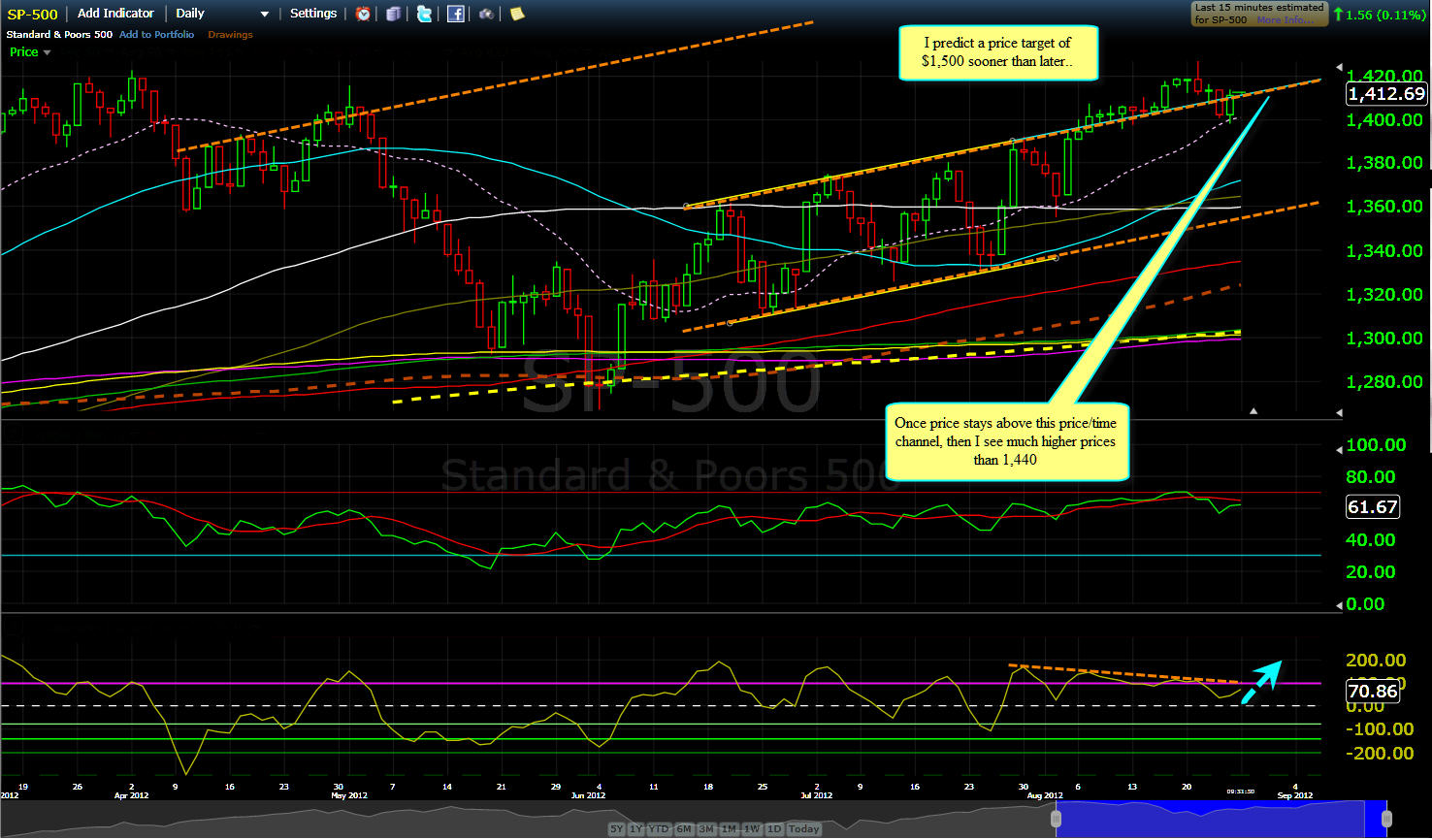Select the 1M range button
1432x840 pixels.
coord(729,829)
